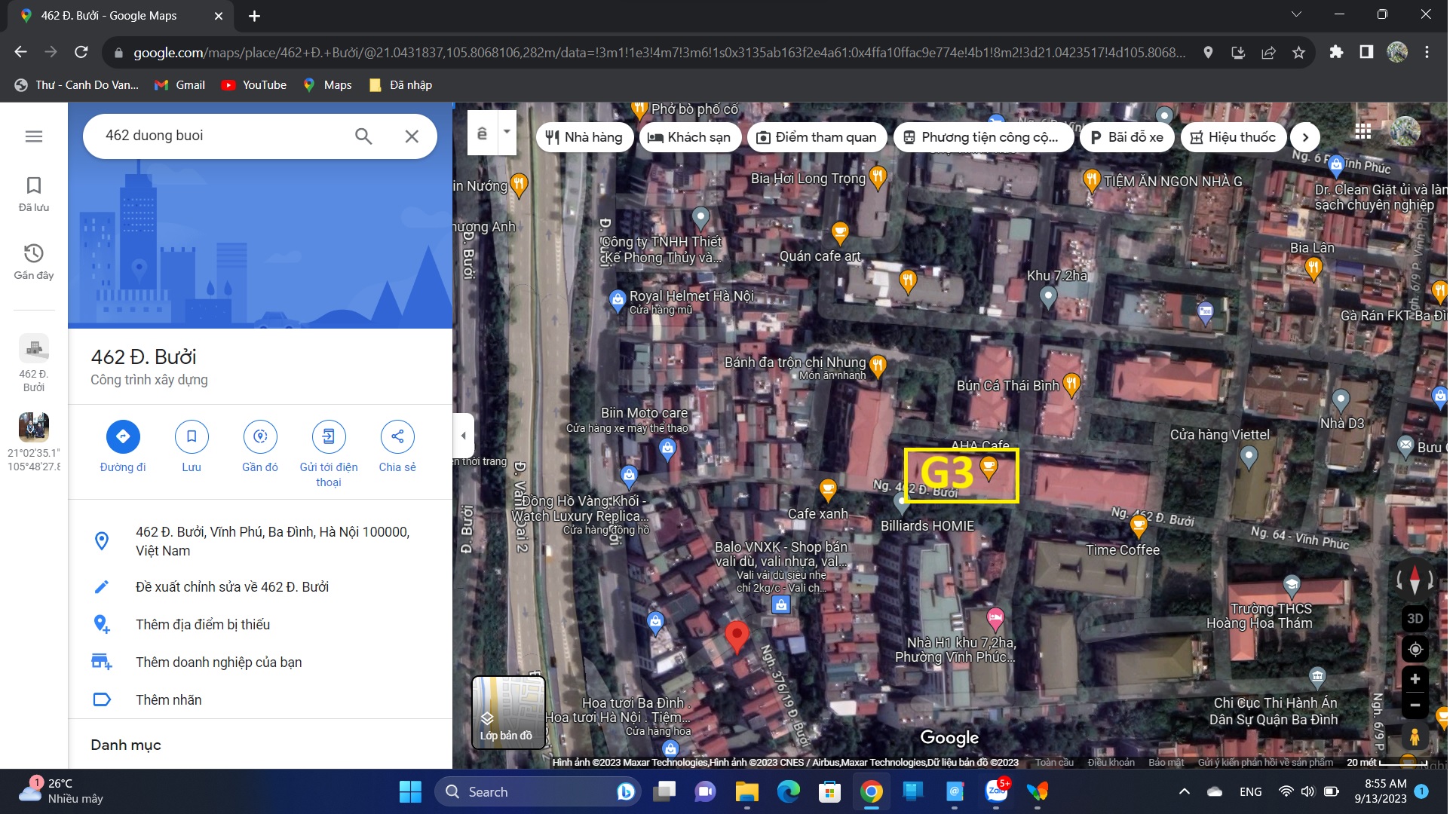Open Gần đó nearby search
Image resolution: width=1456 pixels, height=814 pixels.
pos(260,436)
